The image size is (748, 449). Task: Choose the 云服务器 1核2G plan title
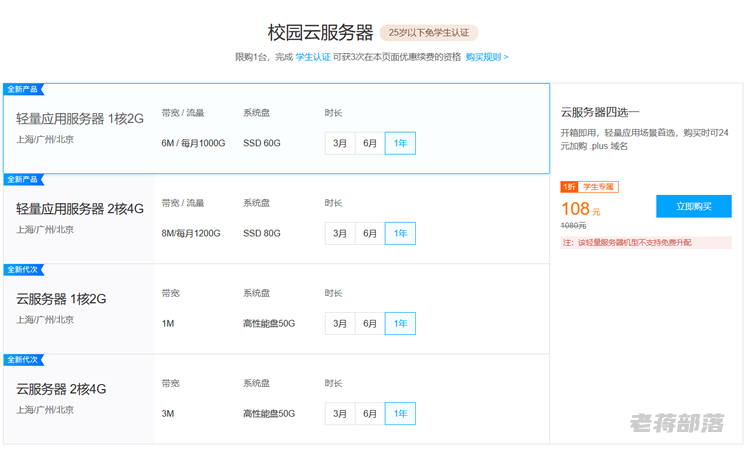(x=61, y=299)
